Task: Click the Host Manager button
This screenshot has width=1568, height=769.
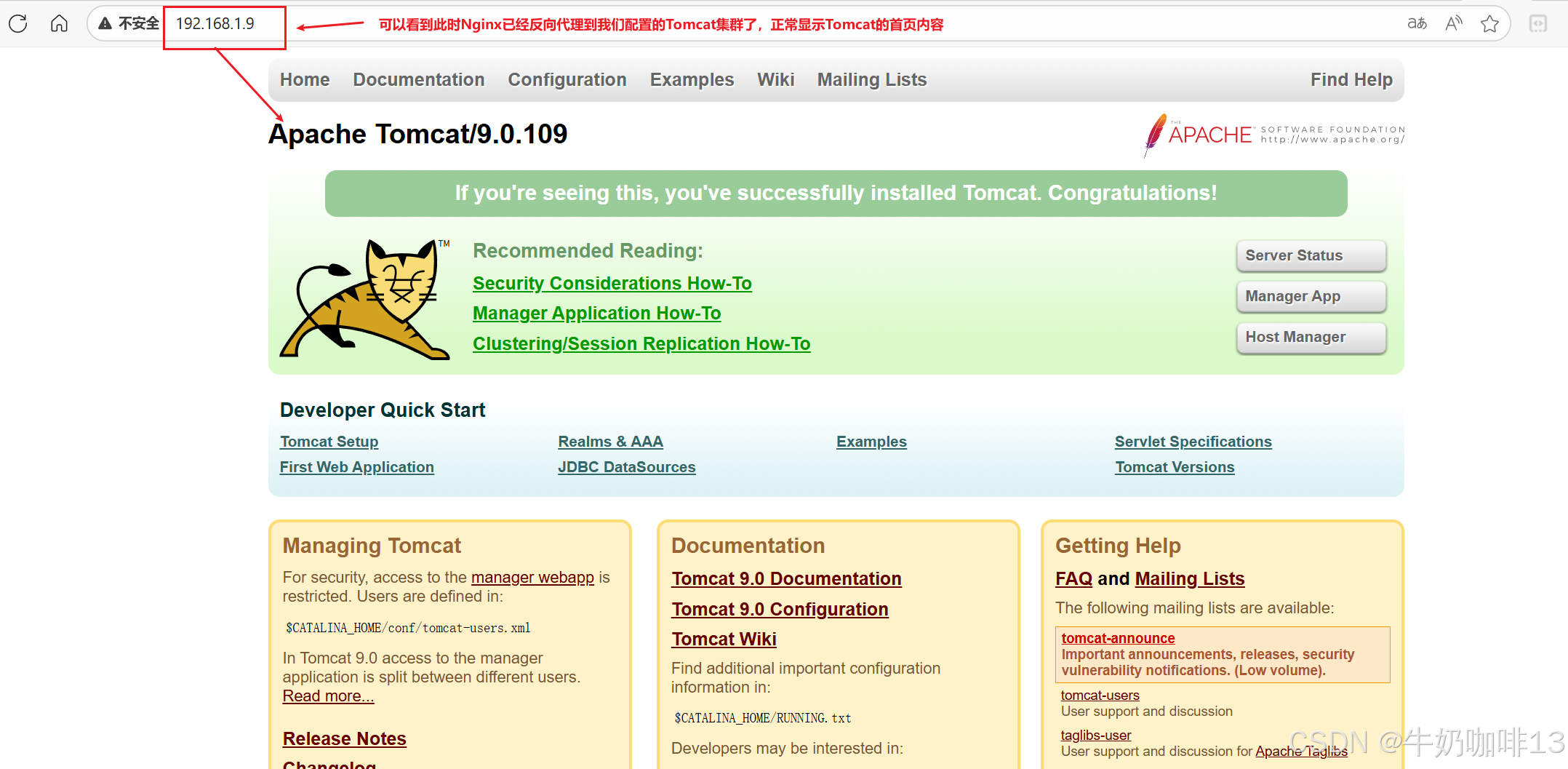Action: tap(1311, 337)
